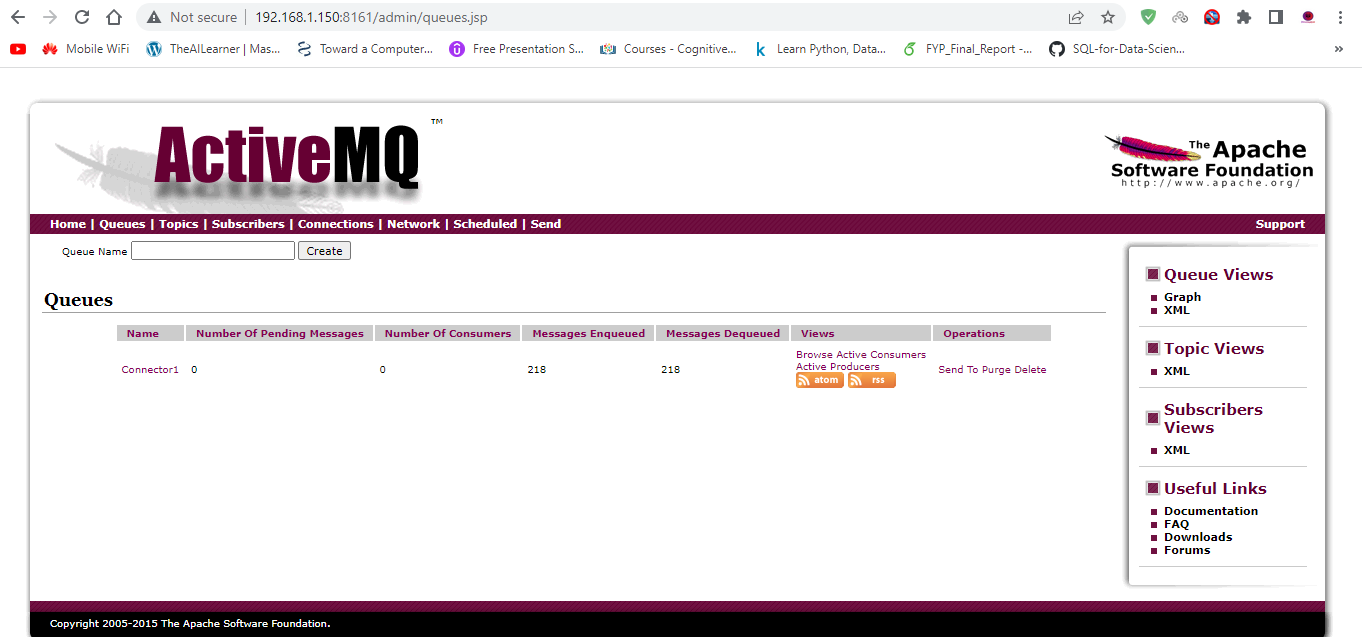
Task: Click the atom feed icon button
Action: [819, 380]
